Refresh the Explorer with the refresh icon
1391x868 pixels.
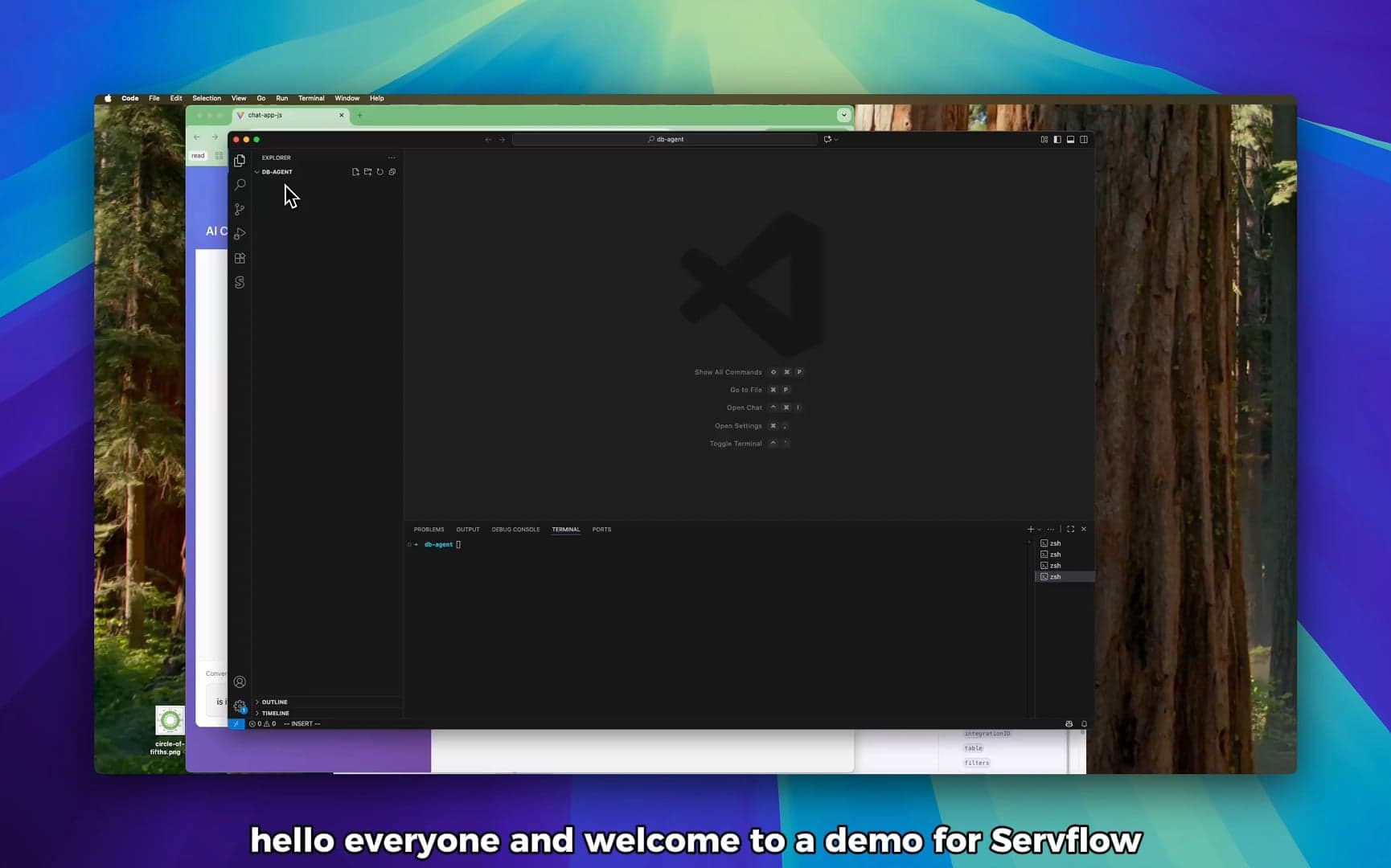click(x=380, y=171)
